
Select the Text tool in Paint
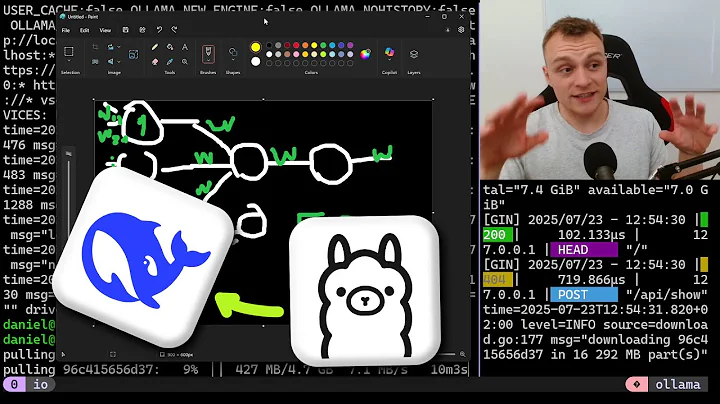point(185,47)
